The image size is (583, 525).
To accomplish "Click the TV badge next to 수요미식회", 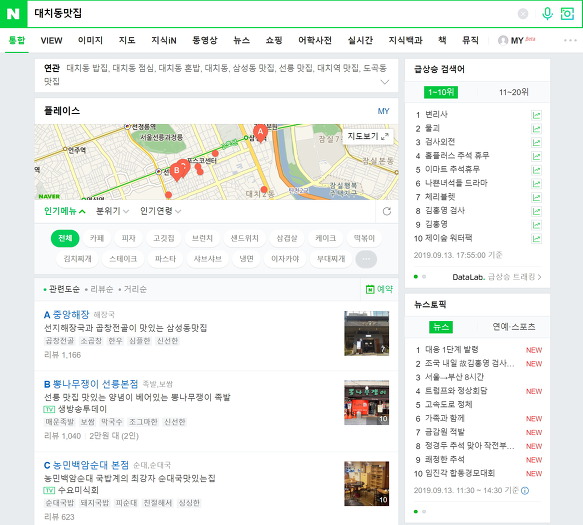I will click(x=49, y=490).
